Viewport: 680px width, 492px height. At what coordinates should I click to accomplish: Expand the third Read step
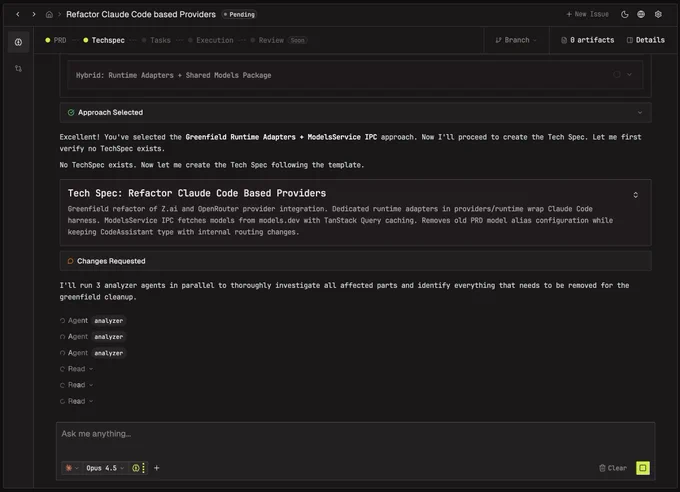pyautogui.click(x=77, y=401)
